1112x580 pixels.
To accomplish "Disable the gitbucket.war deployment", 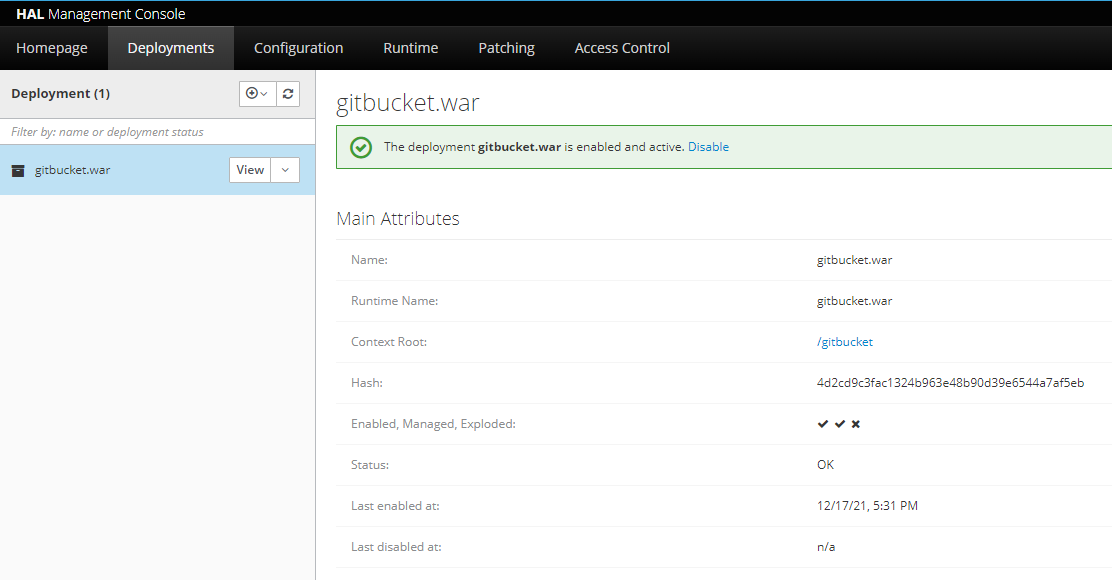I will point(708,147).
